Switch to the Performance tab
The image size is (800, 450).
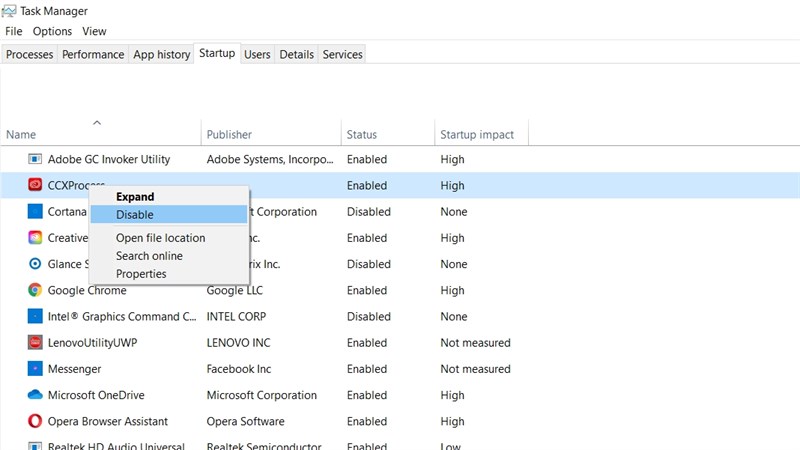(93, 54)
